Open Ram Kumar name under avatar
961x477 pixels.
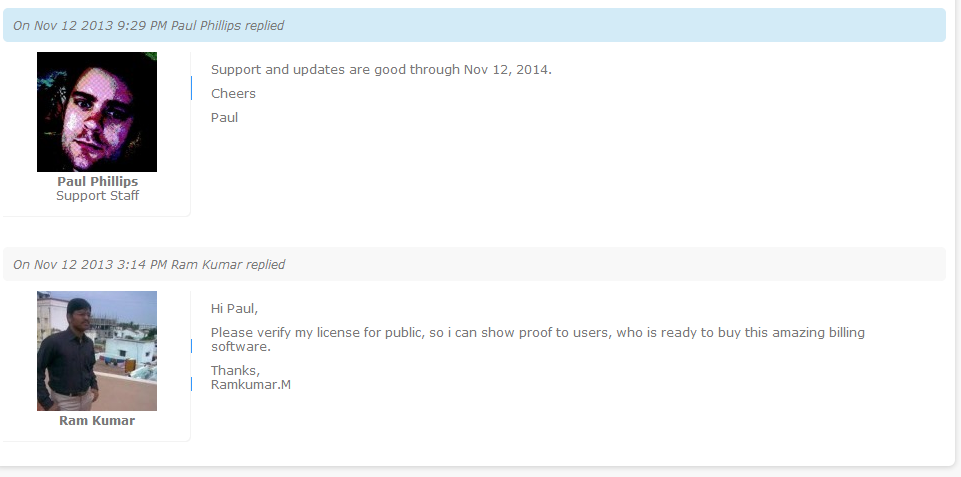click(x=97, y=421)
